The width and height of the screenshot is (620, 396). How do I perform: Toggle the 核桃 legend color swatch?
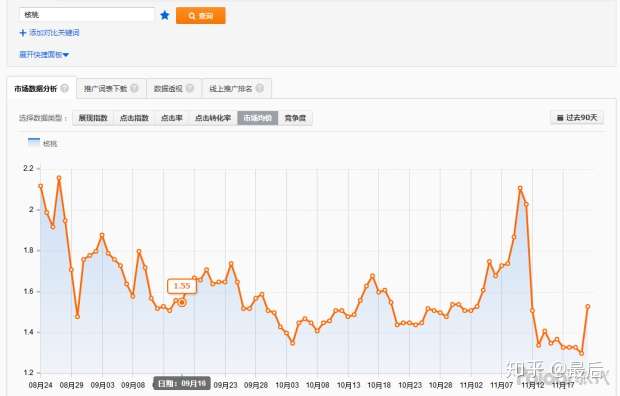pyautogui.click(x=34, y=142)
